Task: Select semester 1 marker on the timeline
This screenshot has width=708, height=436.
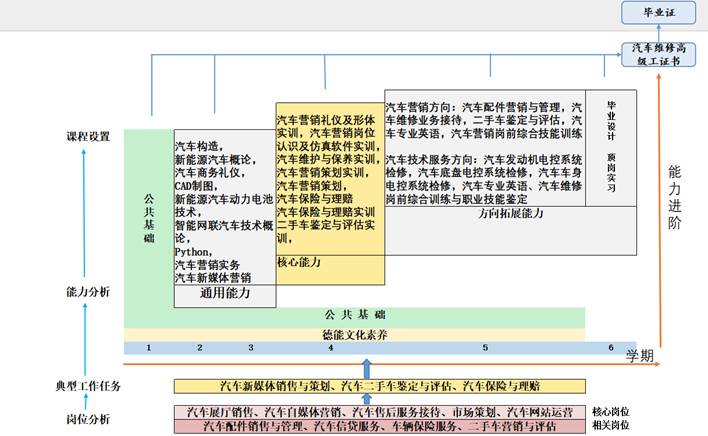Action: 148,347
